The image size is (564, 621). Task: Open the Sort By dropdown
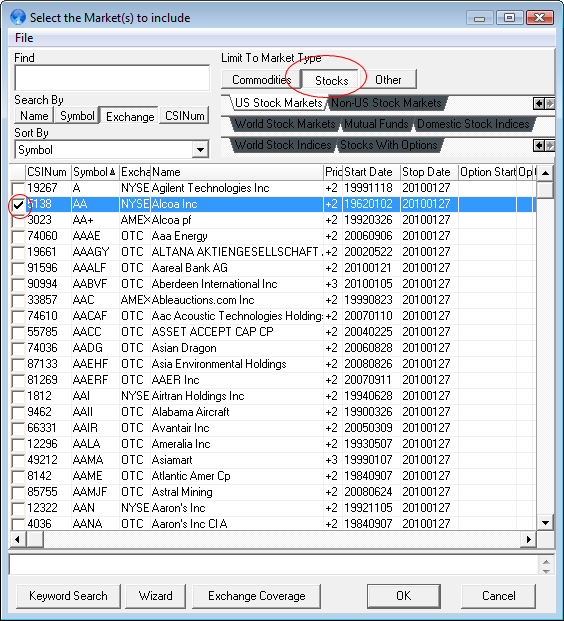point(200,150)
